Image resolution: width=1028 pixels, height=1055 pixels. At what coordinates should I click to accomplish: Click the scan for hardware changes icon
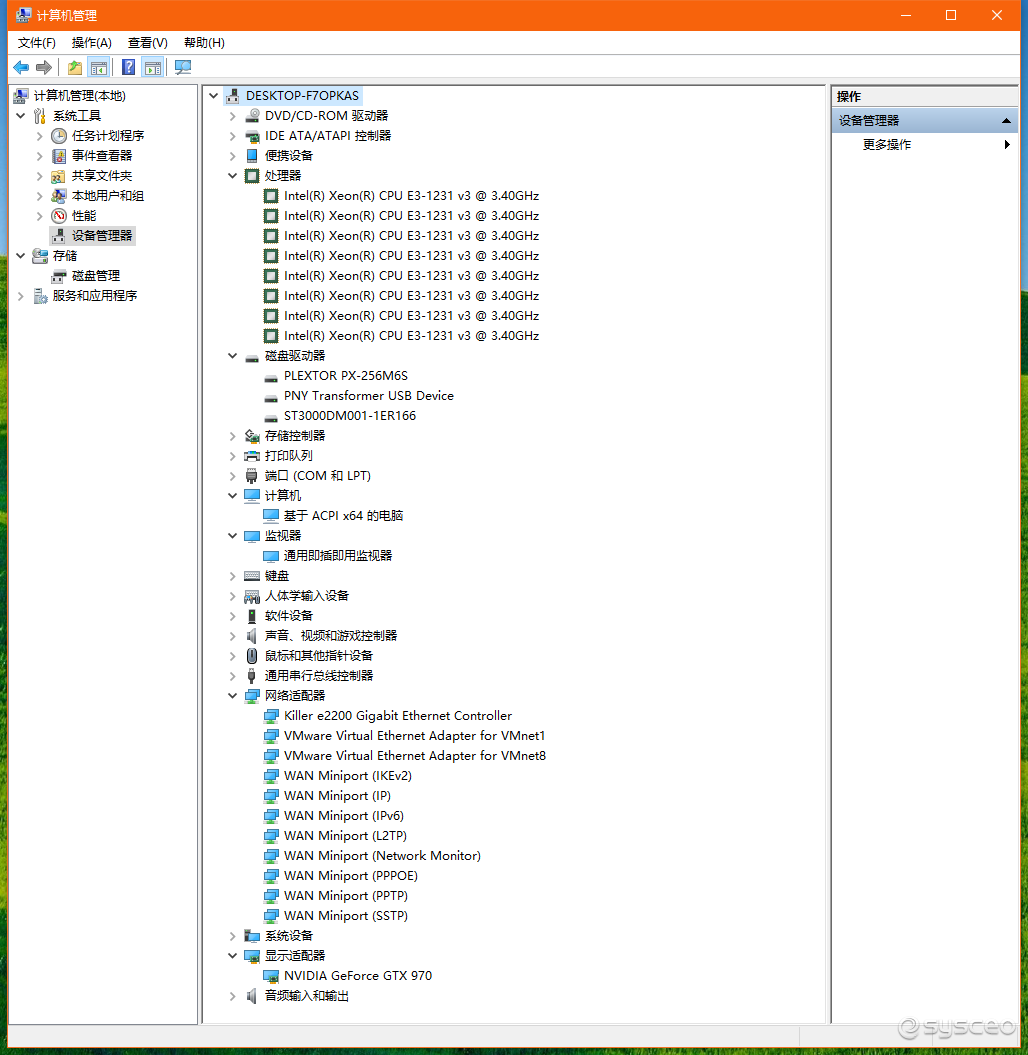tap(183, 67)
